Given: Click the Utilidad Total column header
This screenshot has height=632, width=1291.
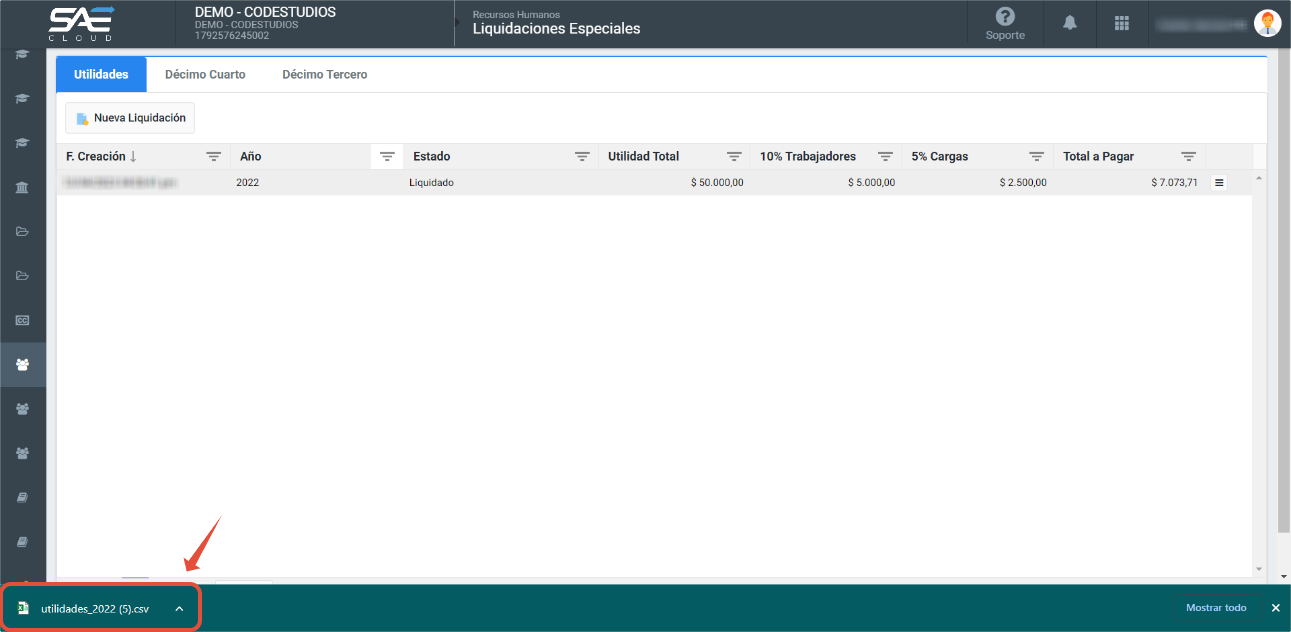Looking at the screenshot, I should 643,157.
